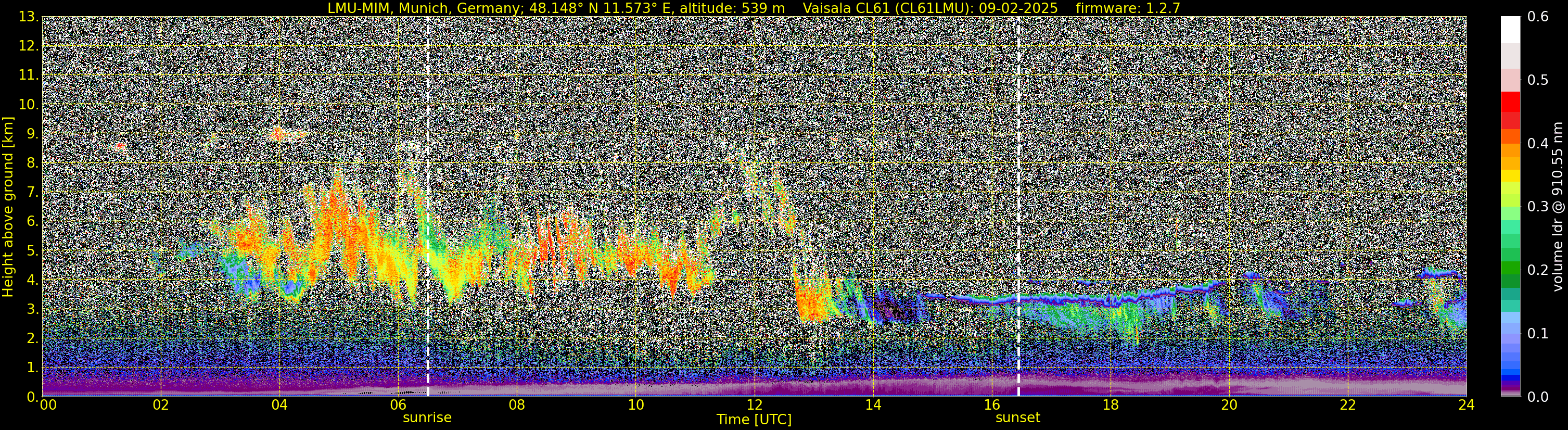Click the y-axis tick label '9.'
The image size is (1568, 430).
point(32,134)
